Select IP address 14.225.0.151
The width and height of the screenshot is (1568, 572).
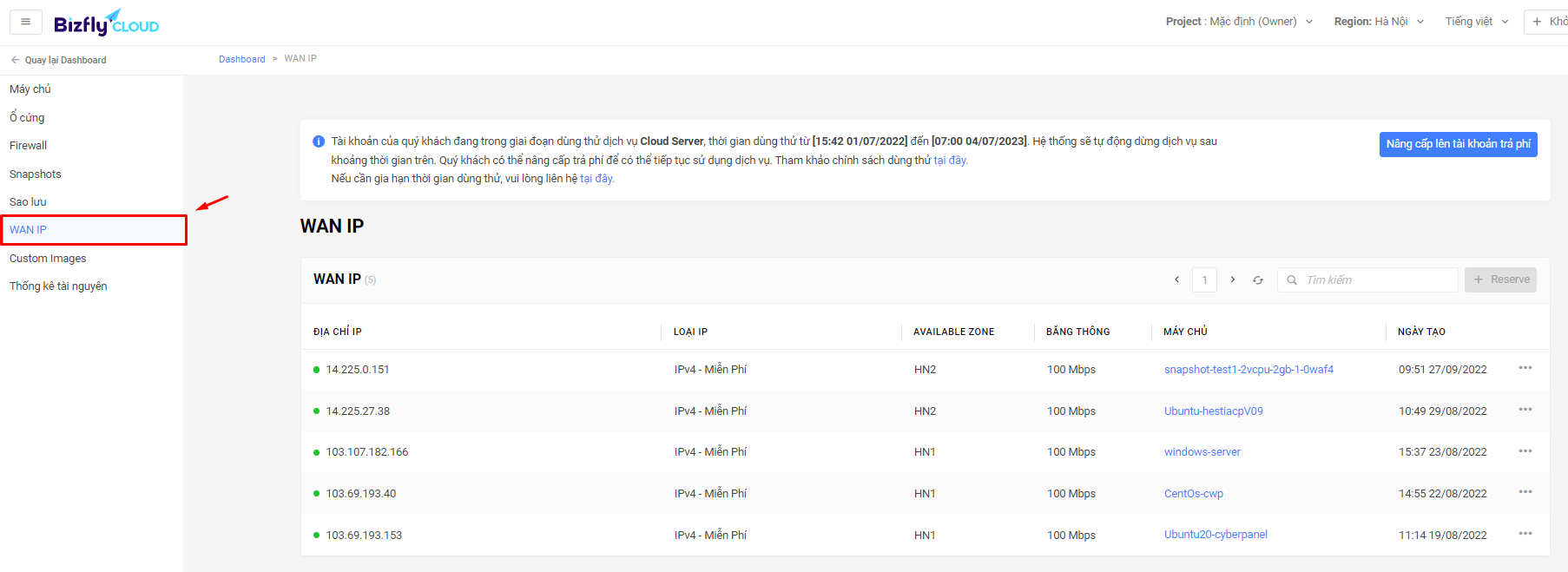358,370
